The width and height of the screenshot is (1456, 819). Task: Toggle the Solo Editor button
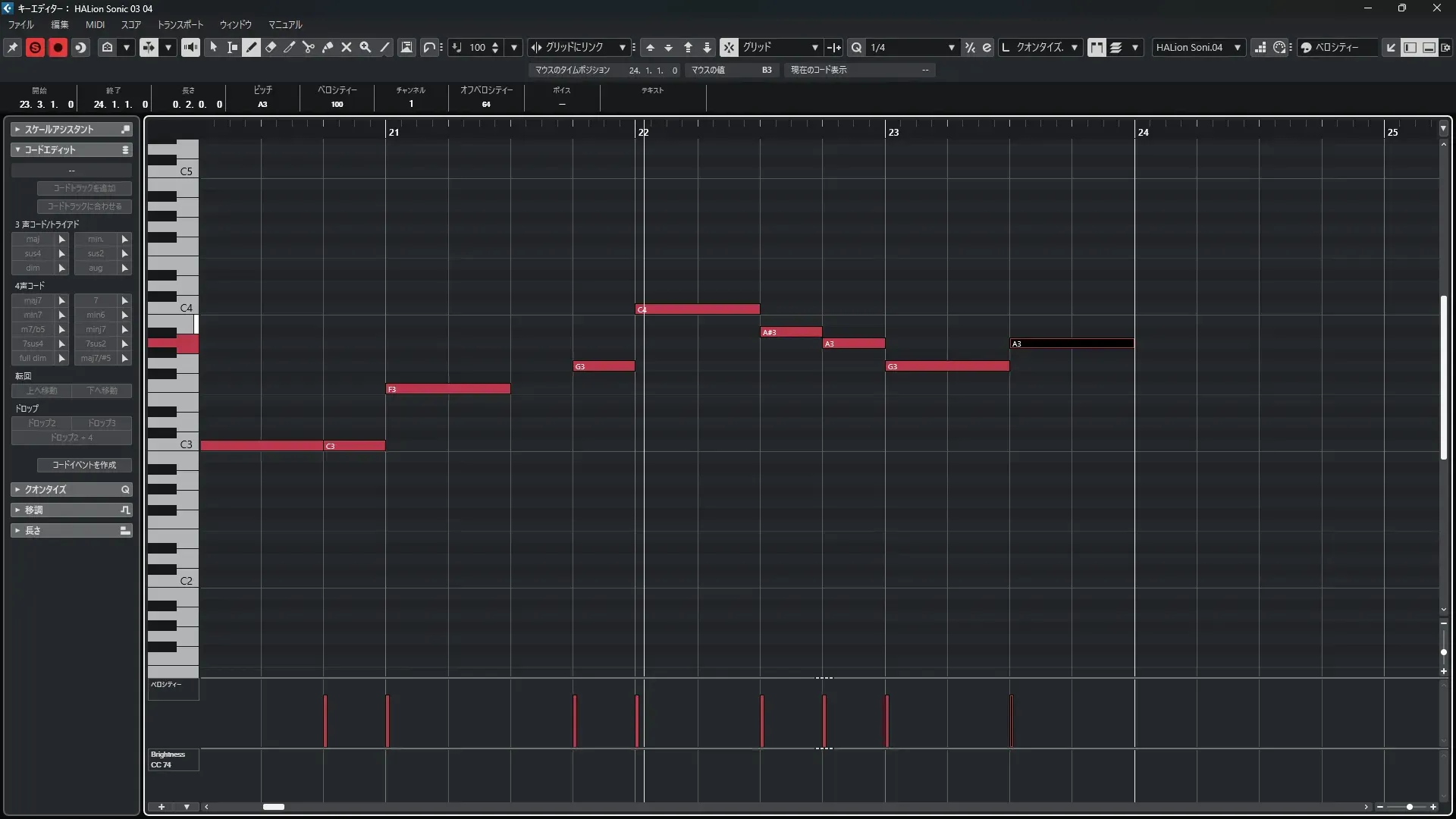point(35,47)
